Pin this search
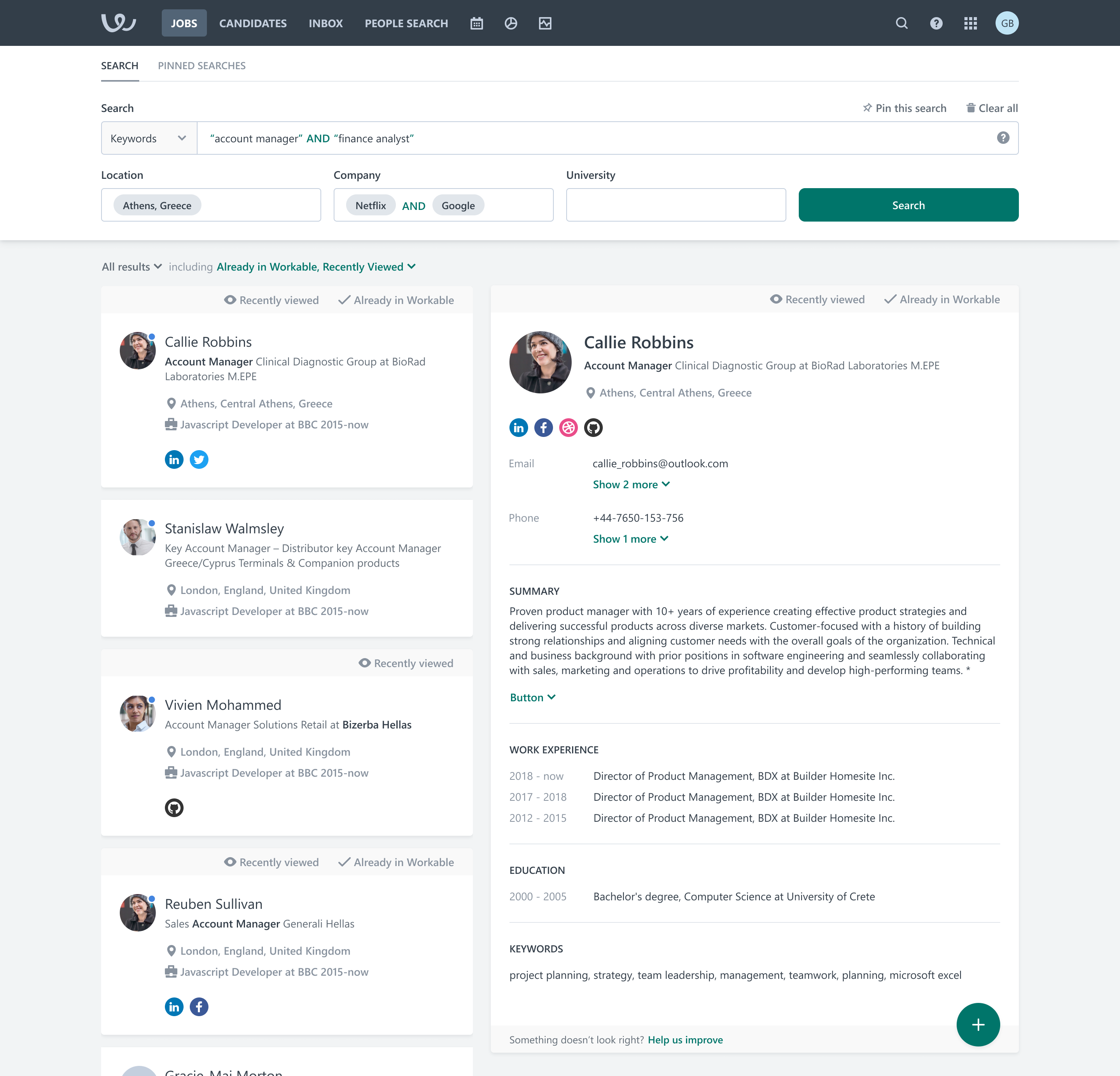1120x1076 pixels. pyautogui.click(x=905, y=108)
